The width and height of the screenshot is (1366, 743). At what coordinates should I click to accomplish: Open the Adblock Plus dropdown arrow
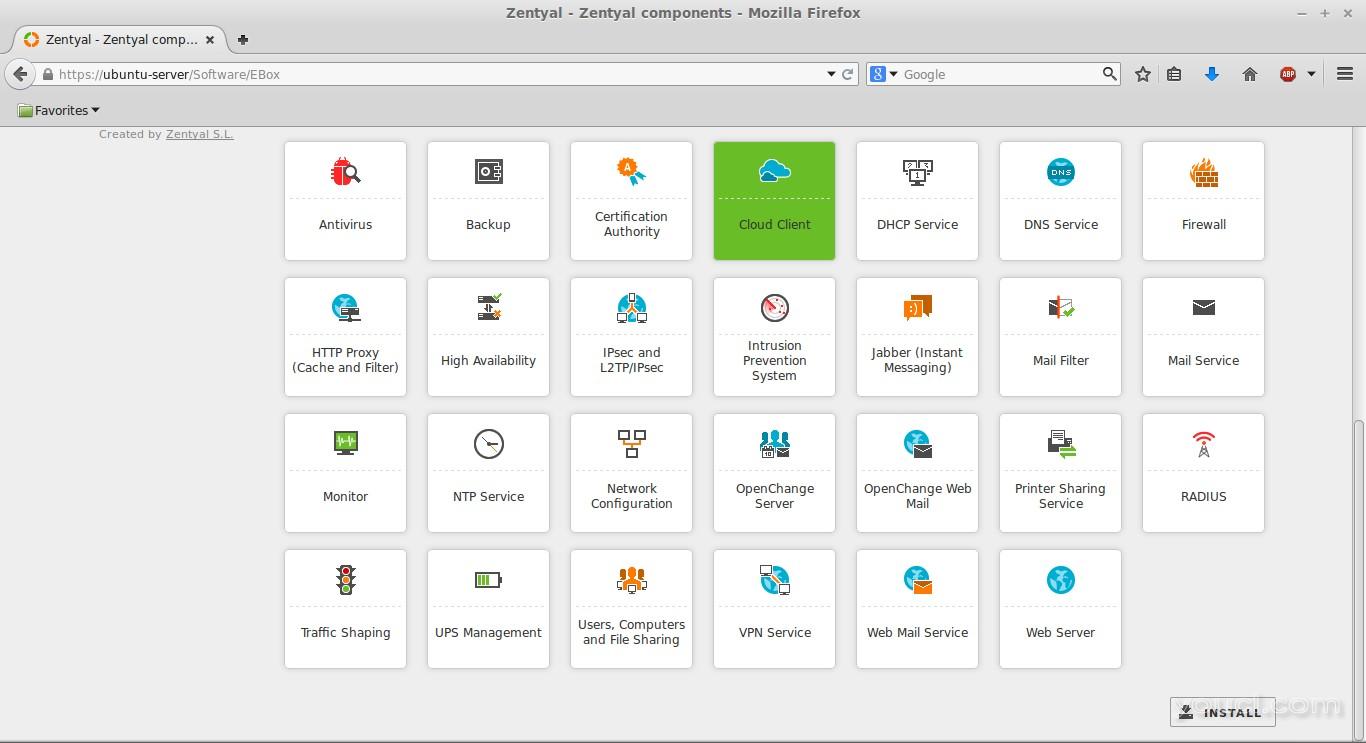1311,74
